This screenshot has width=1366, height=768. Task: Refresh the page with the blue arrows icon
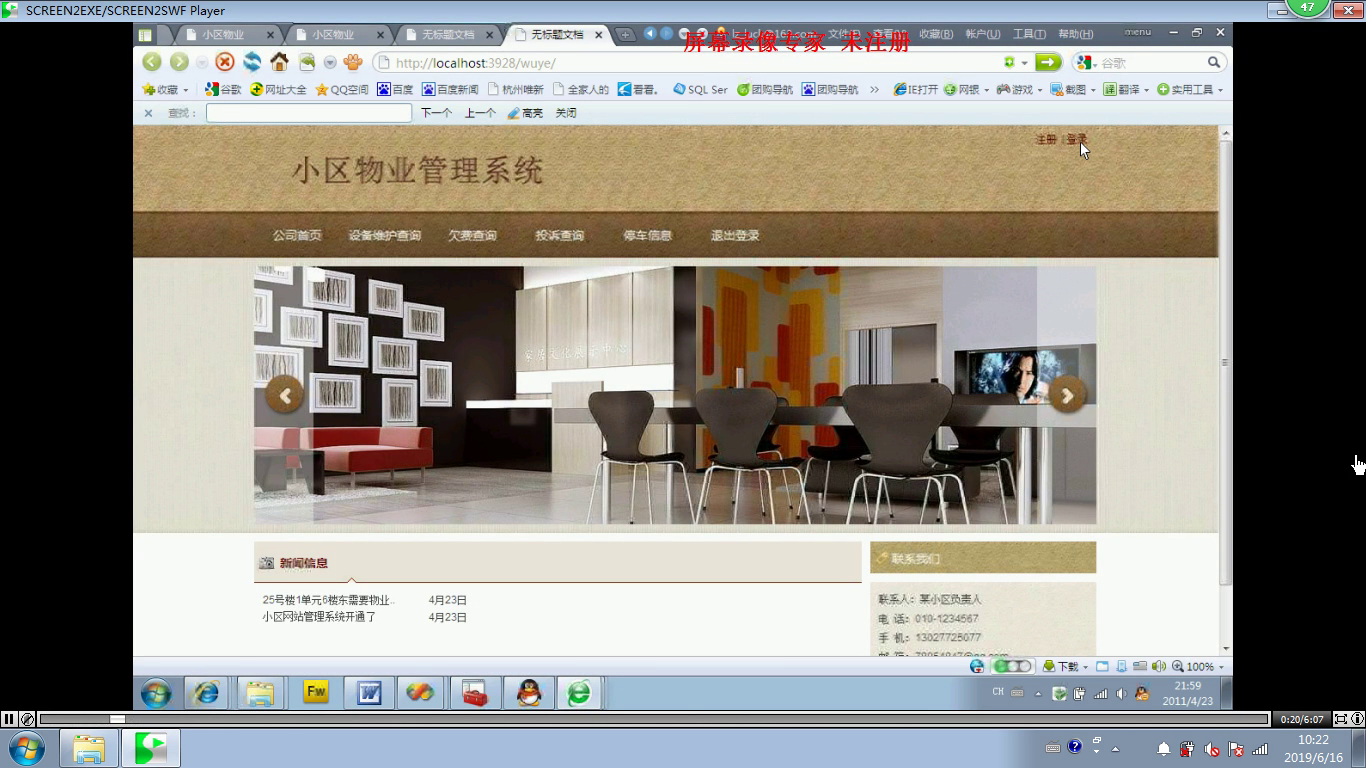point(252,62)
